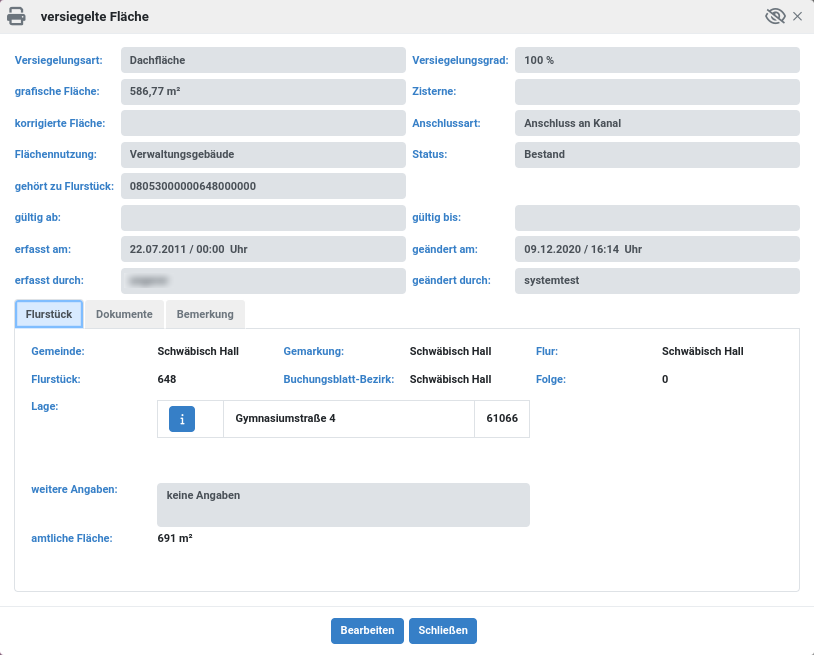Select the Flurstück tab

click(x=49, y=314)
